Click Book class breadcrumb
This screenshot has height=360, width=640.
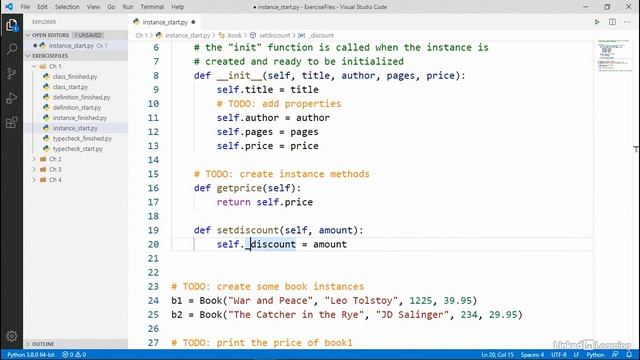pos(234,36)
